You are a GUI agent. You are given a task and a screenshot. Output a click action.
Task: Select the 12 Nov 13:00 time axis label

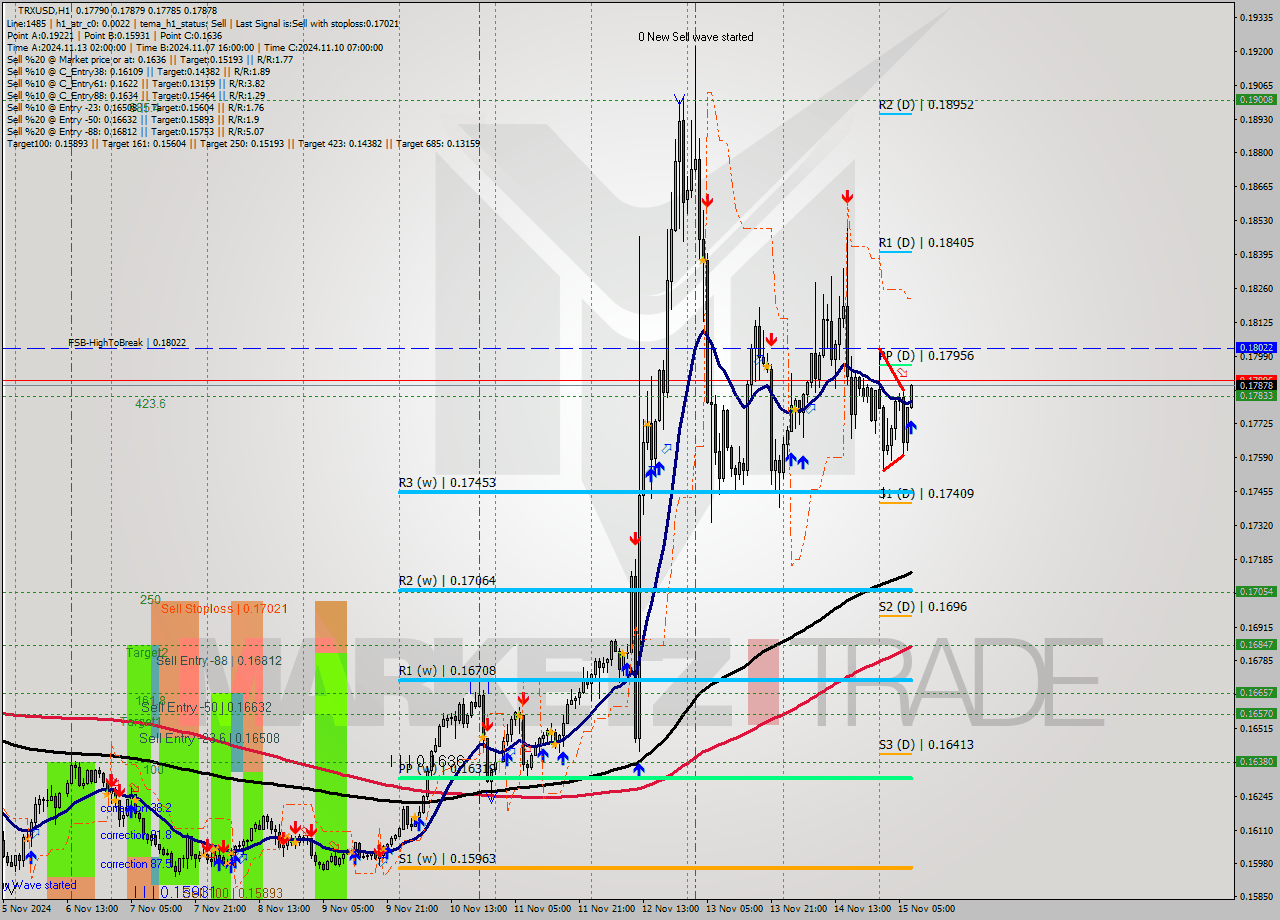(671, 909)
